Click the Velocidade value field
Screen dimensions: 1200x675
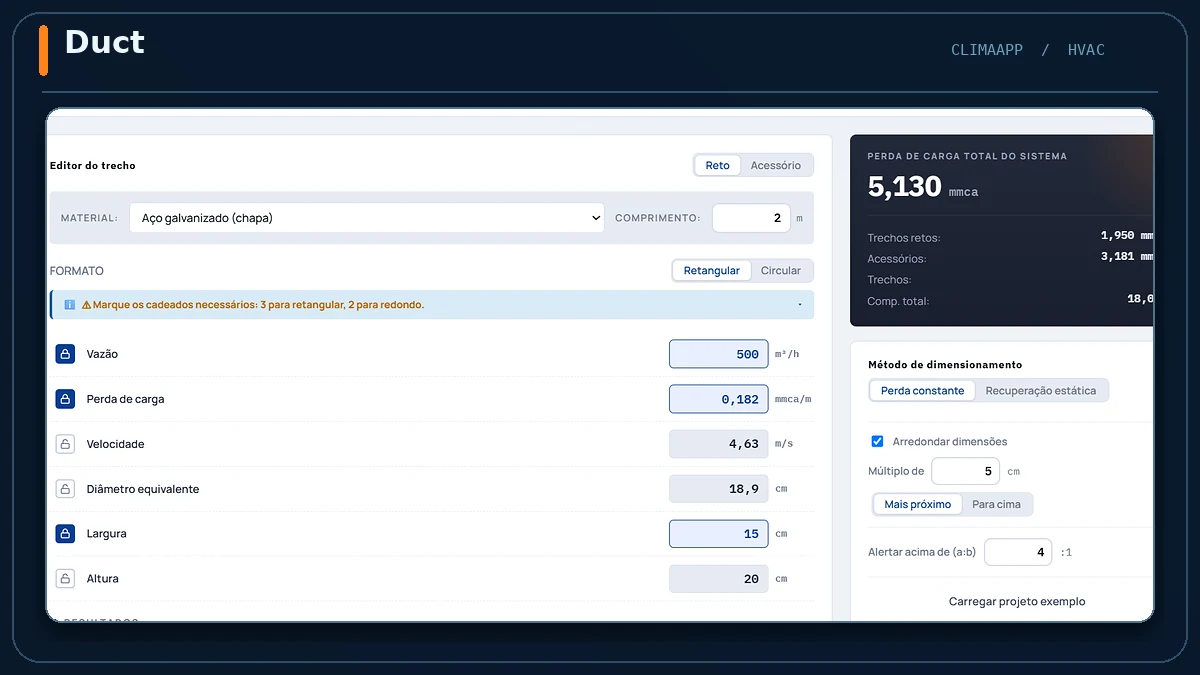pyautogui.click(x=719, y=444)
